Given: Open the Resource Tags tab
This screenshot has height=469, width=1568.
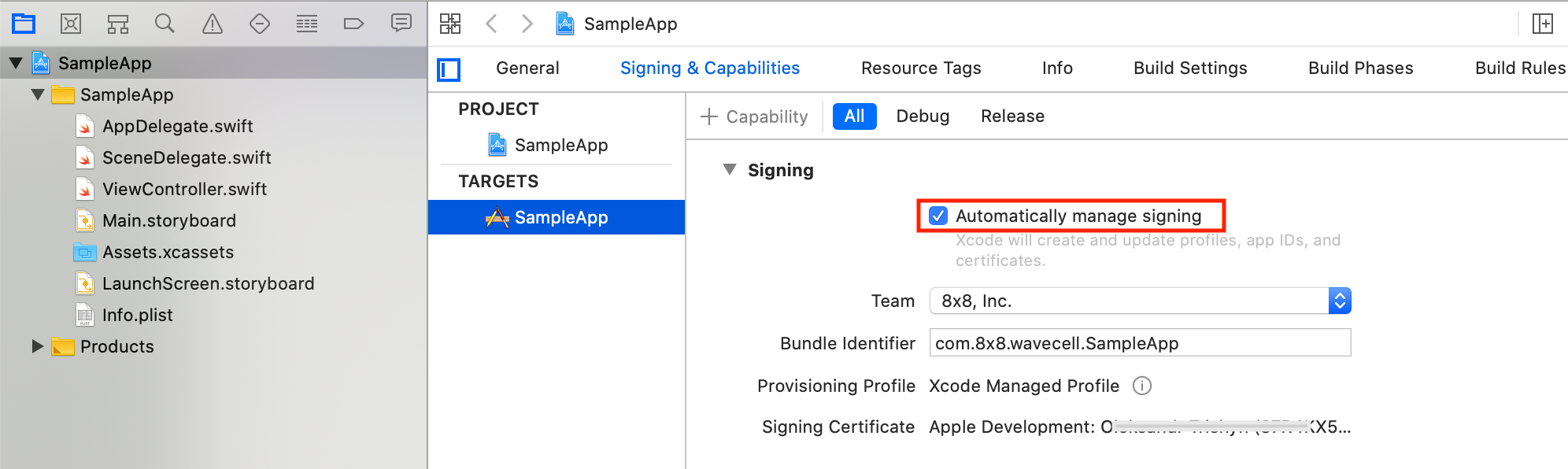Looking at the screenshot, I should 921,68.
